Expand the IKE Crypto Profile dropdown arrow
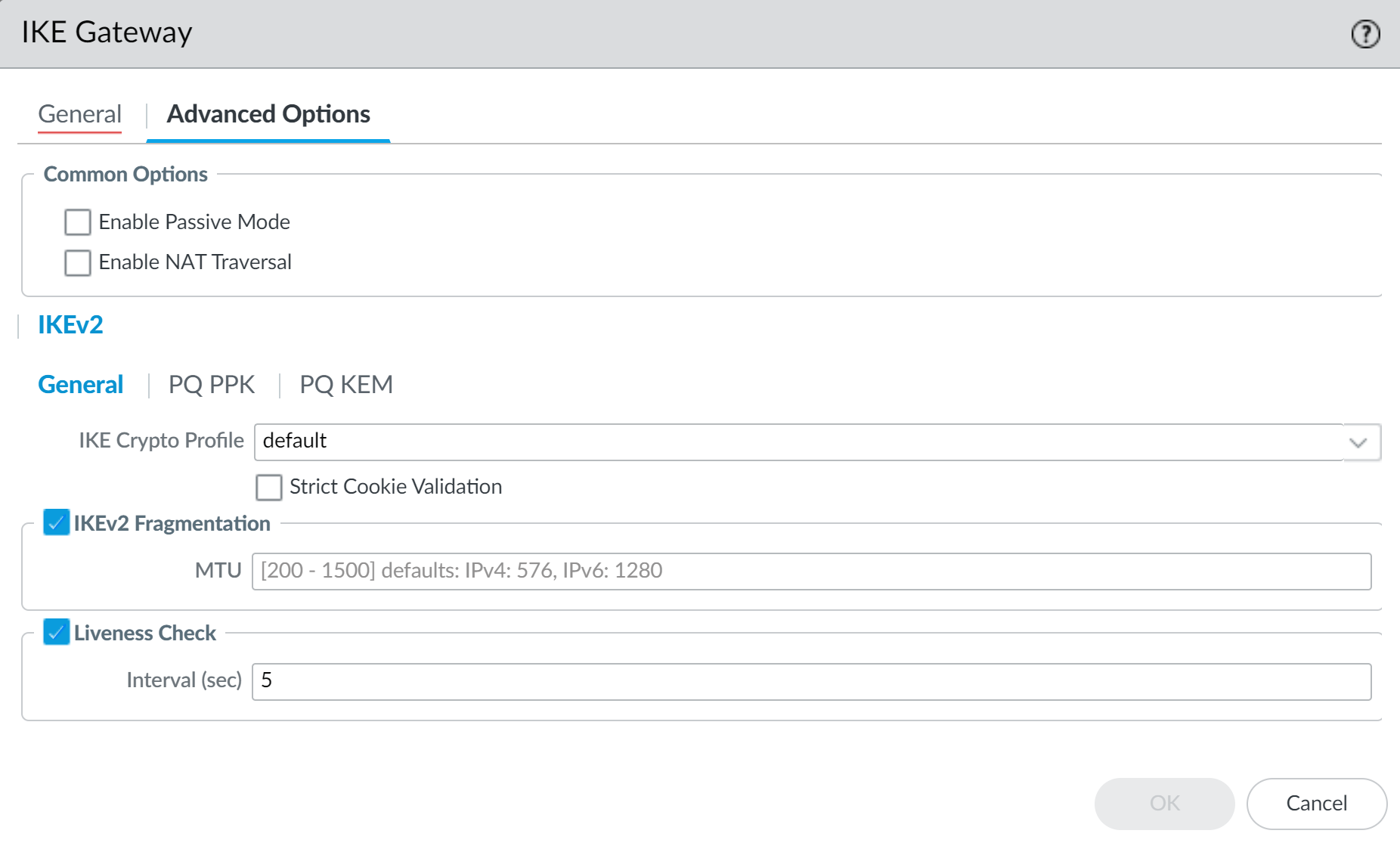The image size is (1400, 849). click(x=1358, y=442)
